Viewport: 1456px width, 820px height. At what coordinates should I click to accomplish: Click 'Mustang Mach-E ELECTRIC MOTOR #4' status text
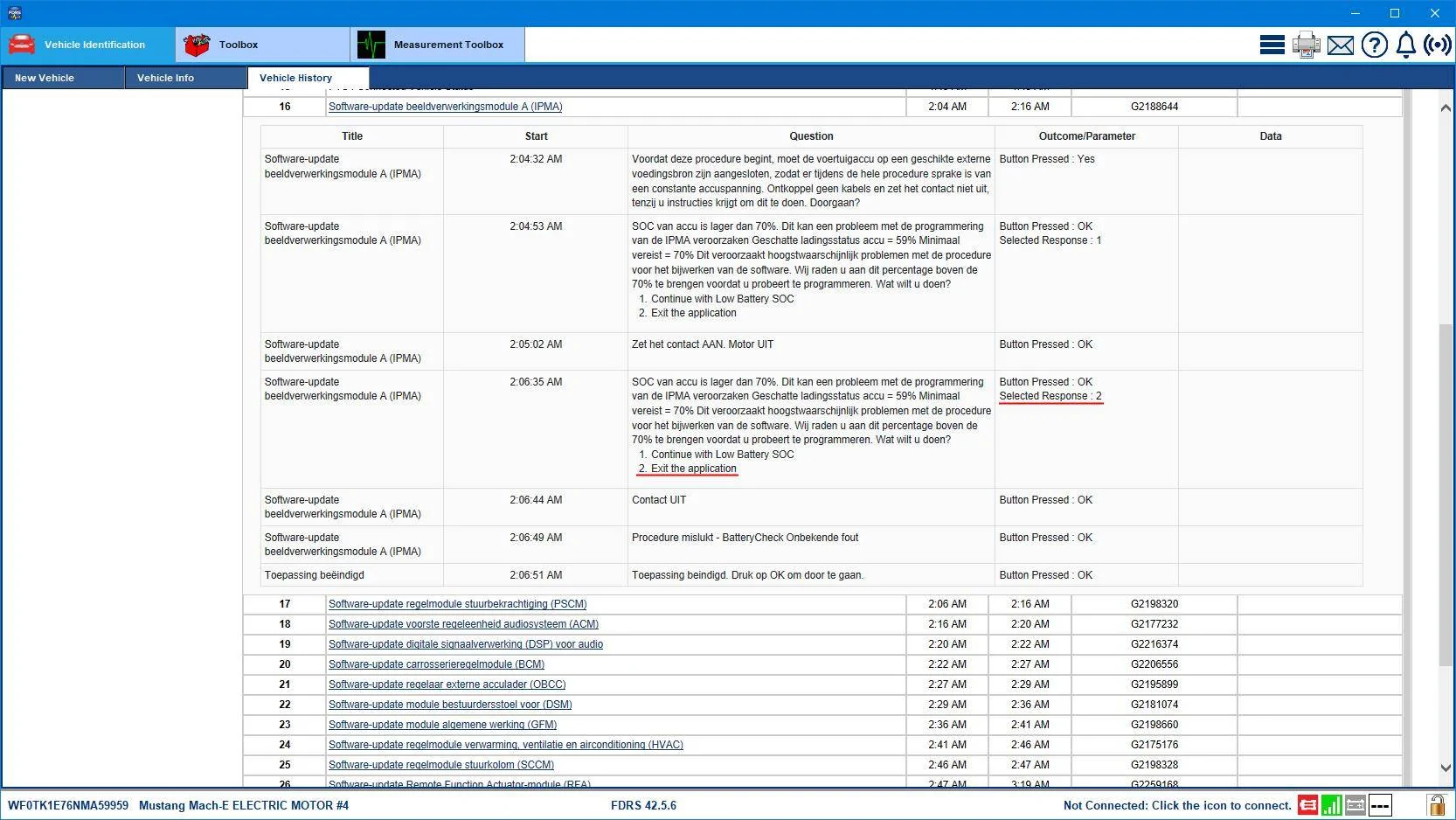pyautogui.click(x=244, y=805)
